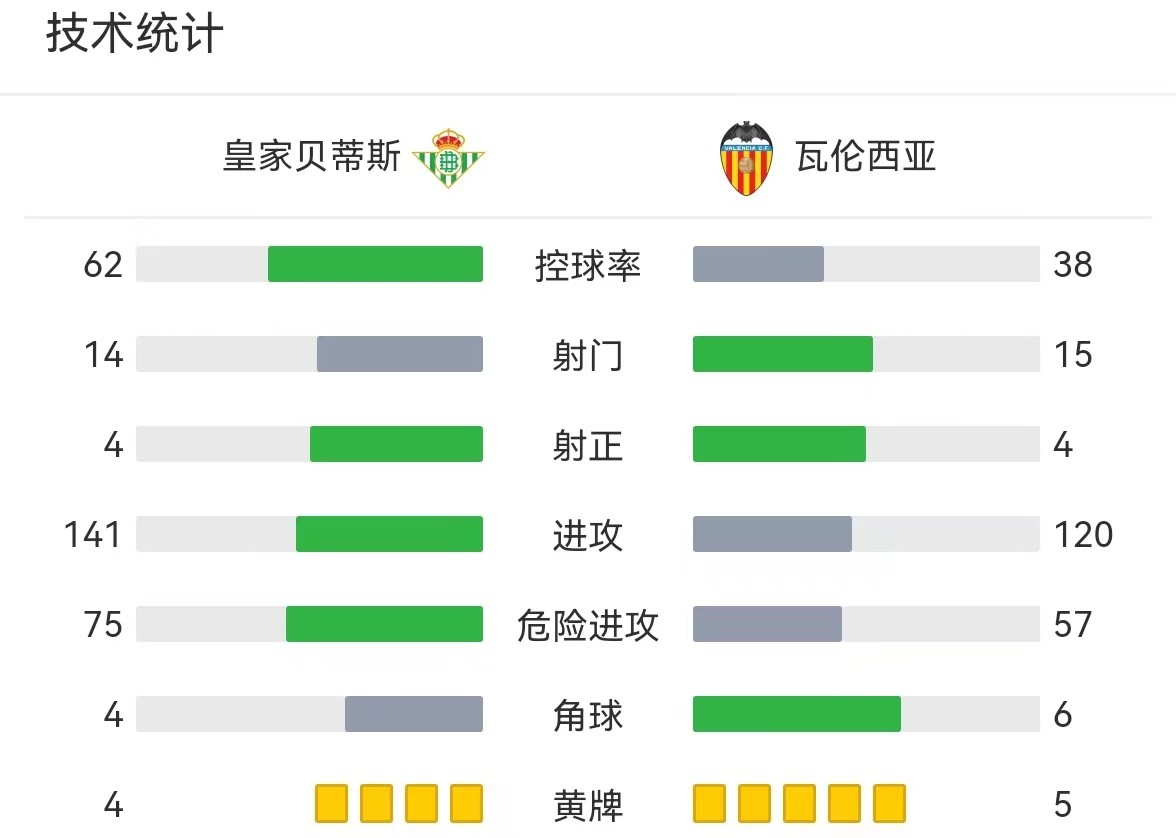Click the green Betis 进攻 bar
This screenshot has width=1176, height=838.
point(389,534)
